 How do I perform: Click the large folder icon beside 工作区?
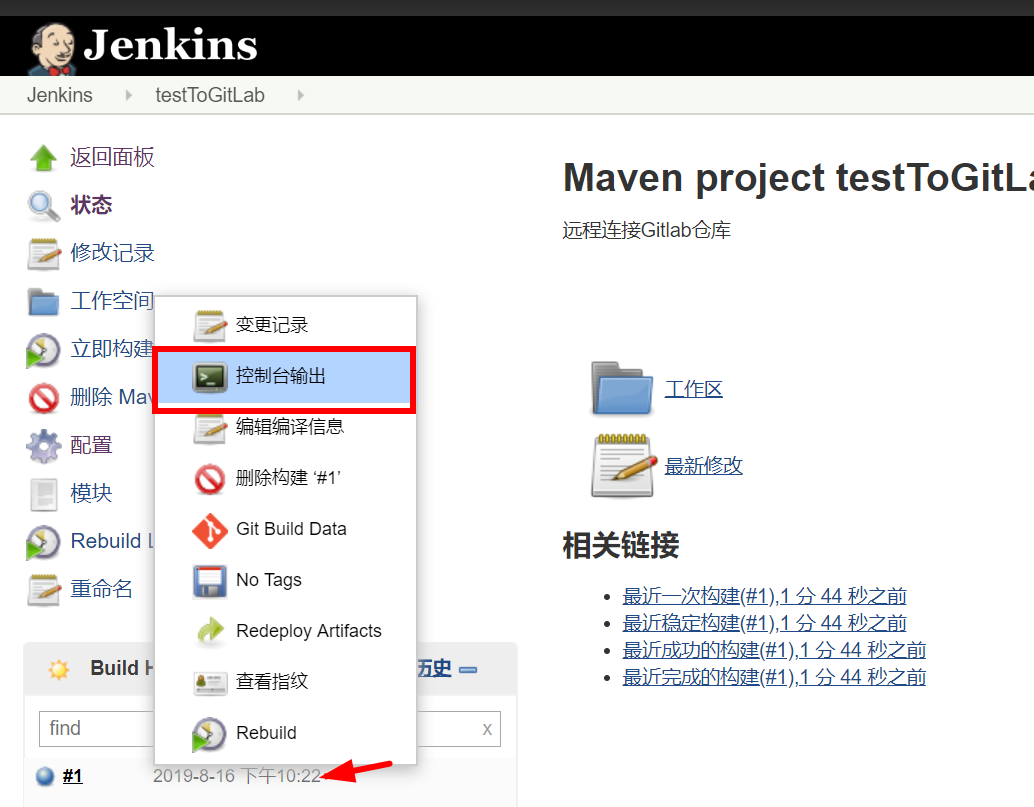pos(622,388)
